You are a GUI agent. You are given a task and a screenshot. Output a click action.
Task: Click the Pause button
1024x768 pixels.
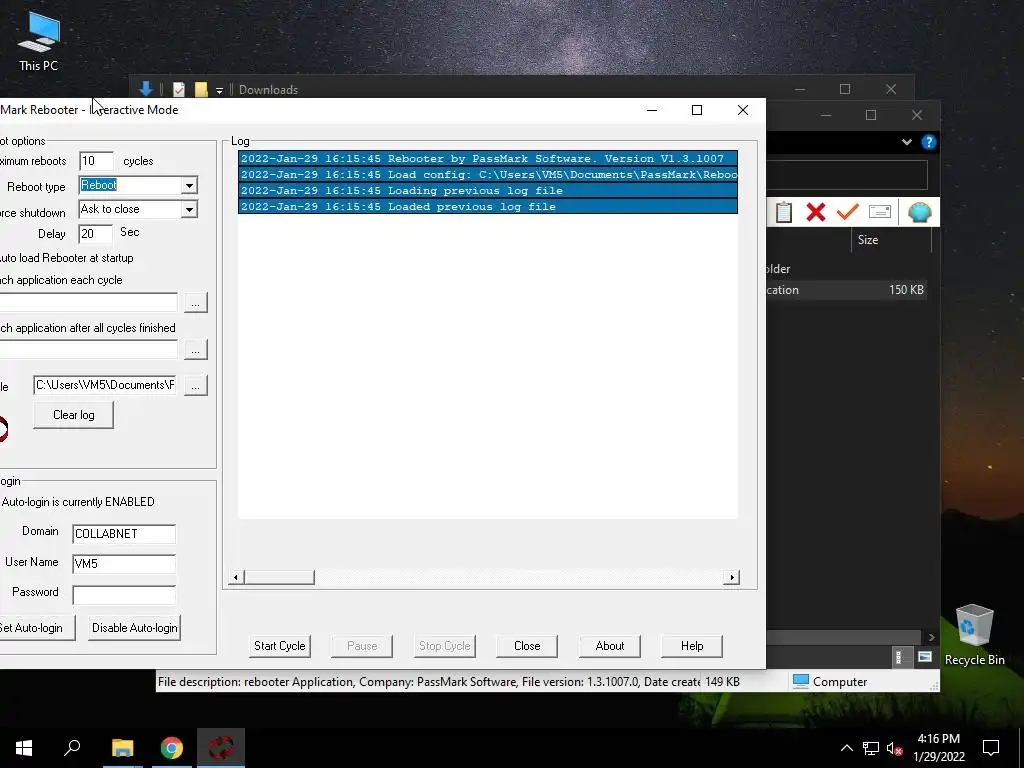click(x=362, y=646)
